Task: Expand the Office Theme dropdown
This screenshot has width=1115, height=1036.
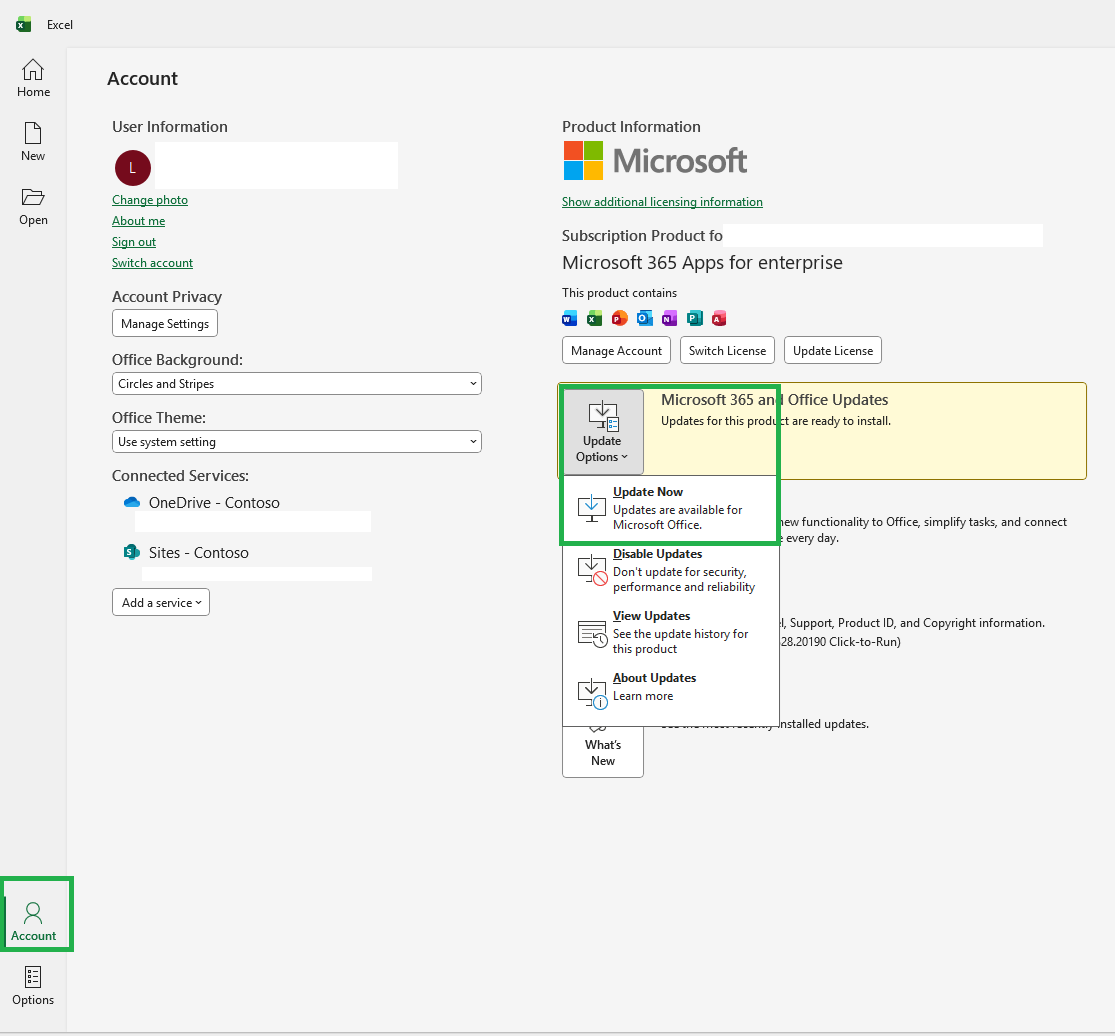Action: (297, 442)
